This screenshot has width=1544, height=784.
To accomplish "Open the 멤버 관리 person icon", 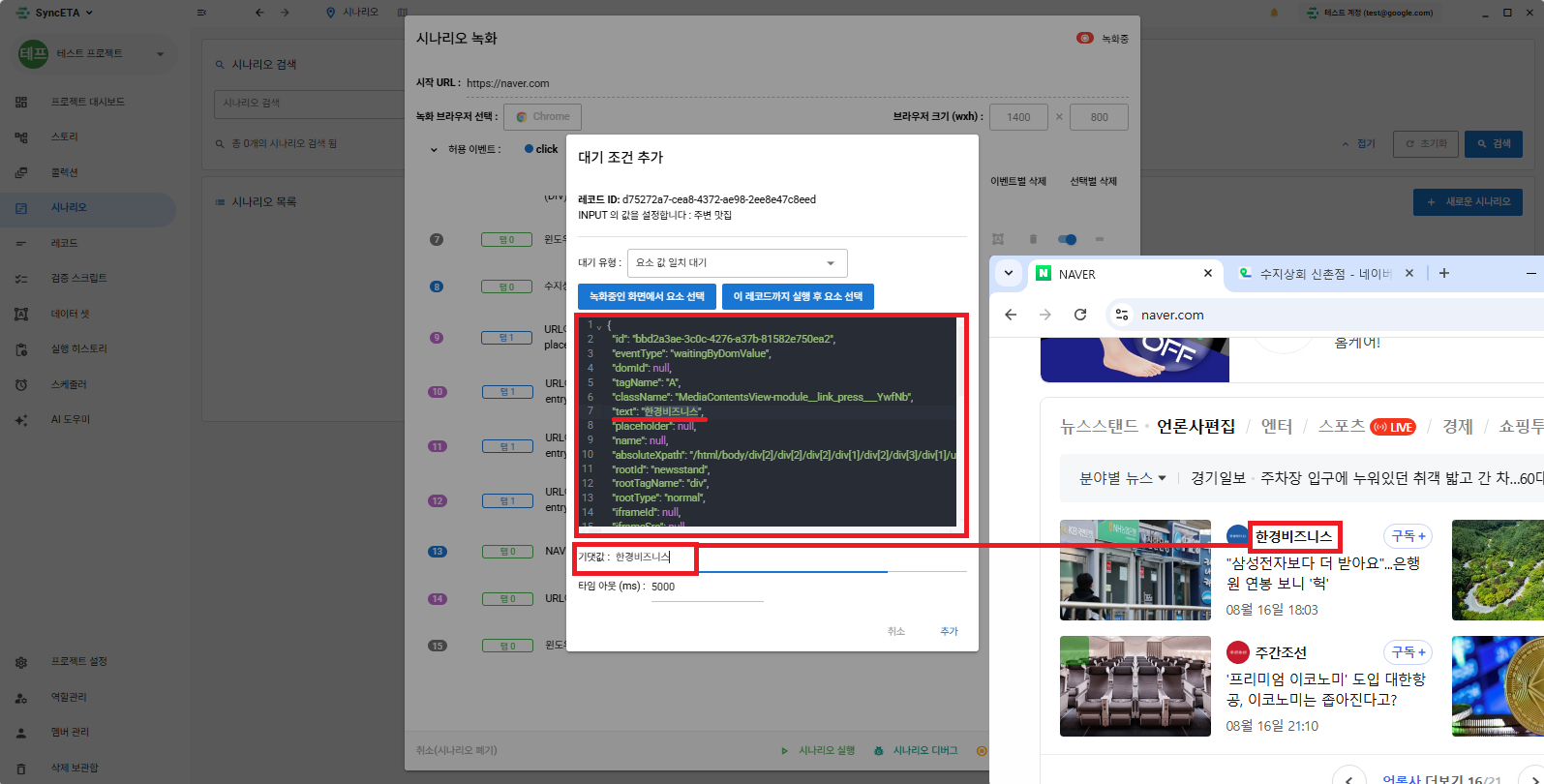I will coord(21,733).
